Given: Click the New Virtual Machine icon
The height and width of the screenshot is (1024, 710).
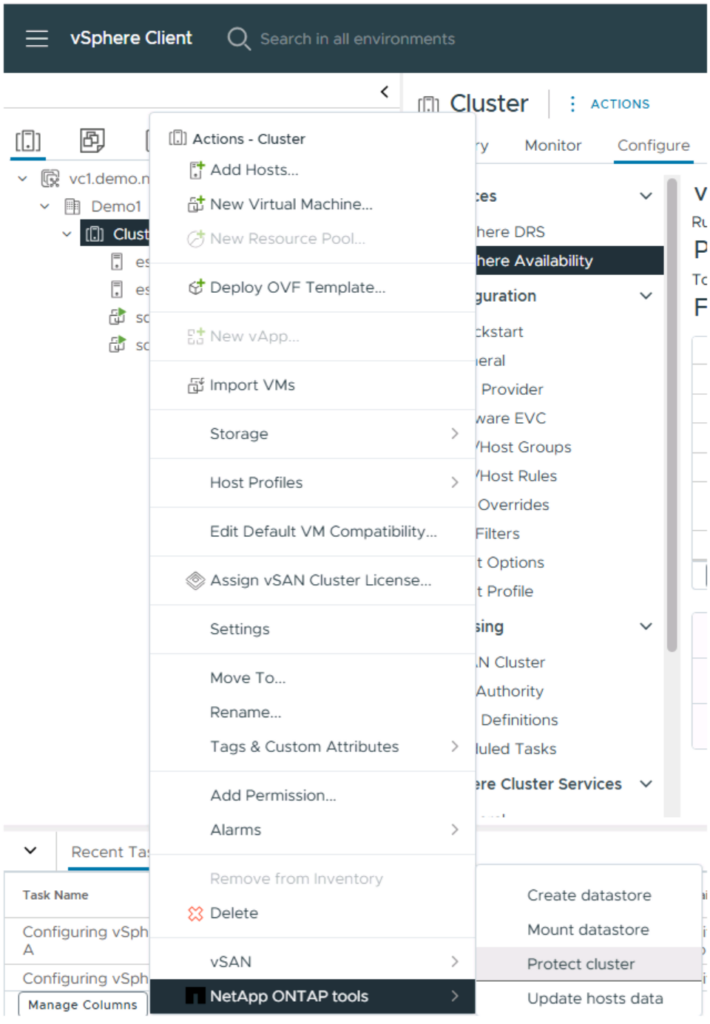Looking at the screenshot, I should tap(196, 204).
